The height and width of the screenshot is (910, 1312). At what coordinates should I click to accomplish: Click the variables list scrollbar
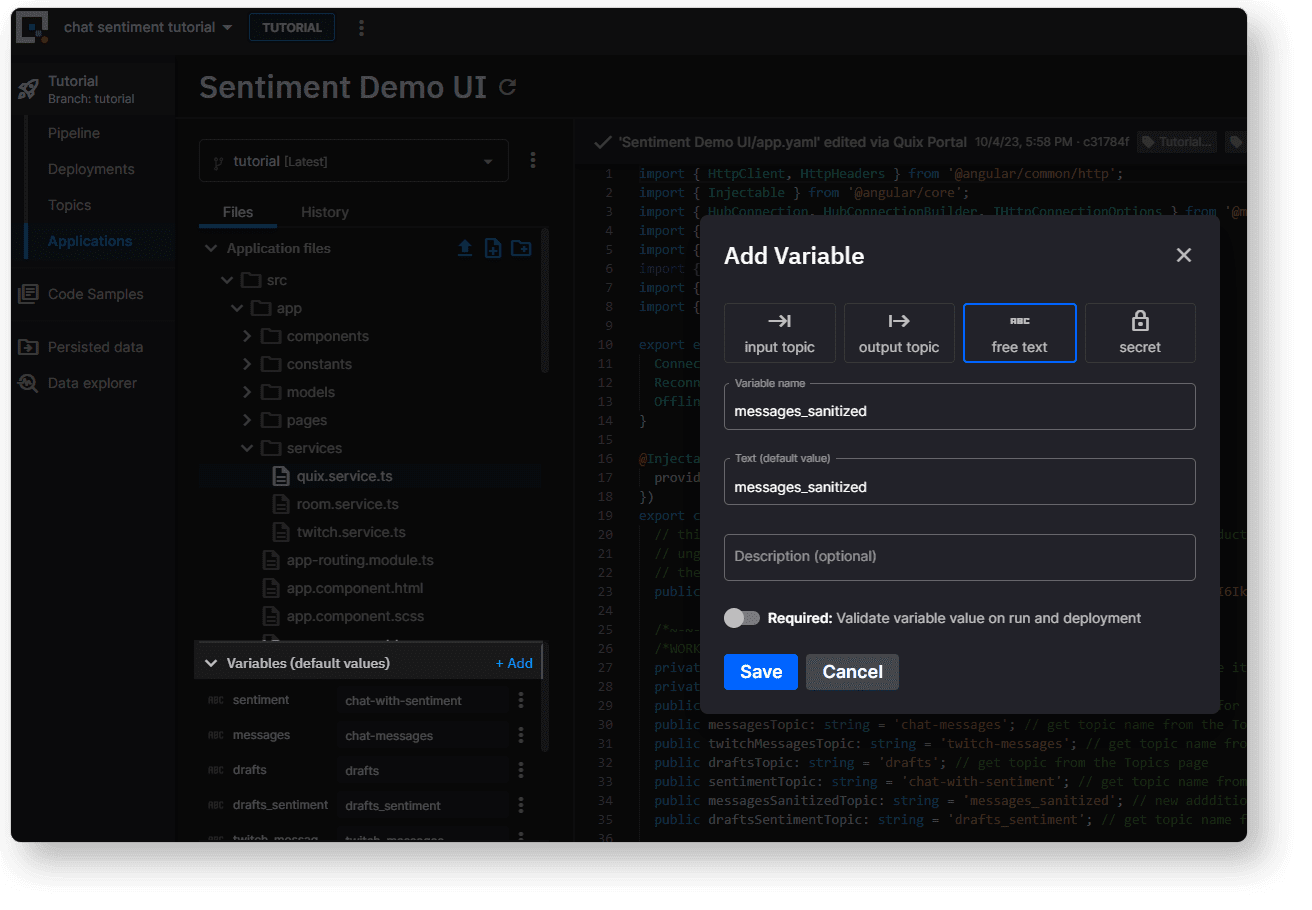pyautogui.click(x=545, y=716)
